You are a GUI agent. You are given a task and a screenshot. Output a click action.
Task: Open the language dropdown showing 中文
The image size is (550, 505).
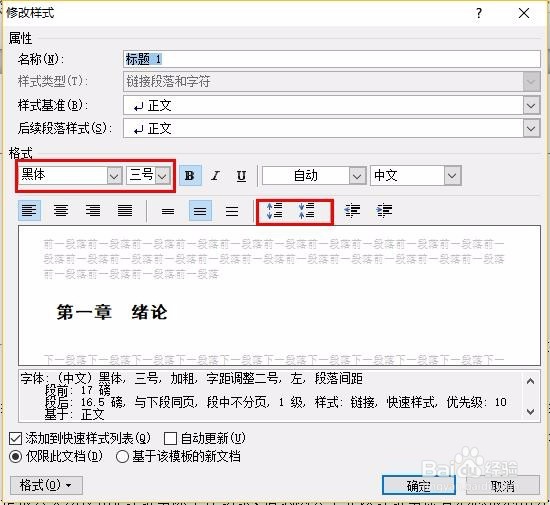pyautogui.click(x=452, y=175)
